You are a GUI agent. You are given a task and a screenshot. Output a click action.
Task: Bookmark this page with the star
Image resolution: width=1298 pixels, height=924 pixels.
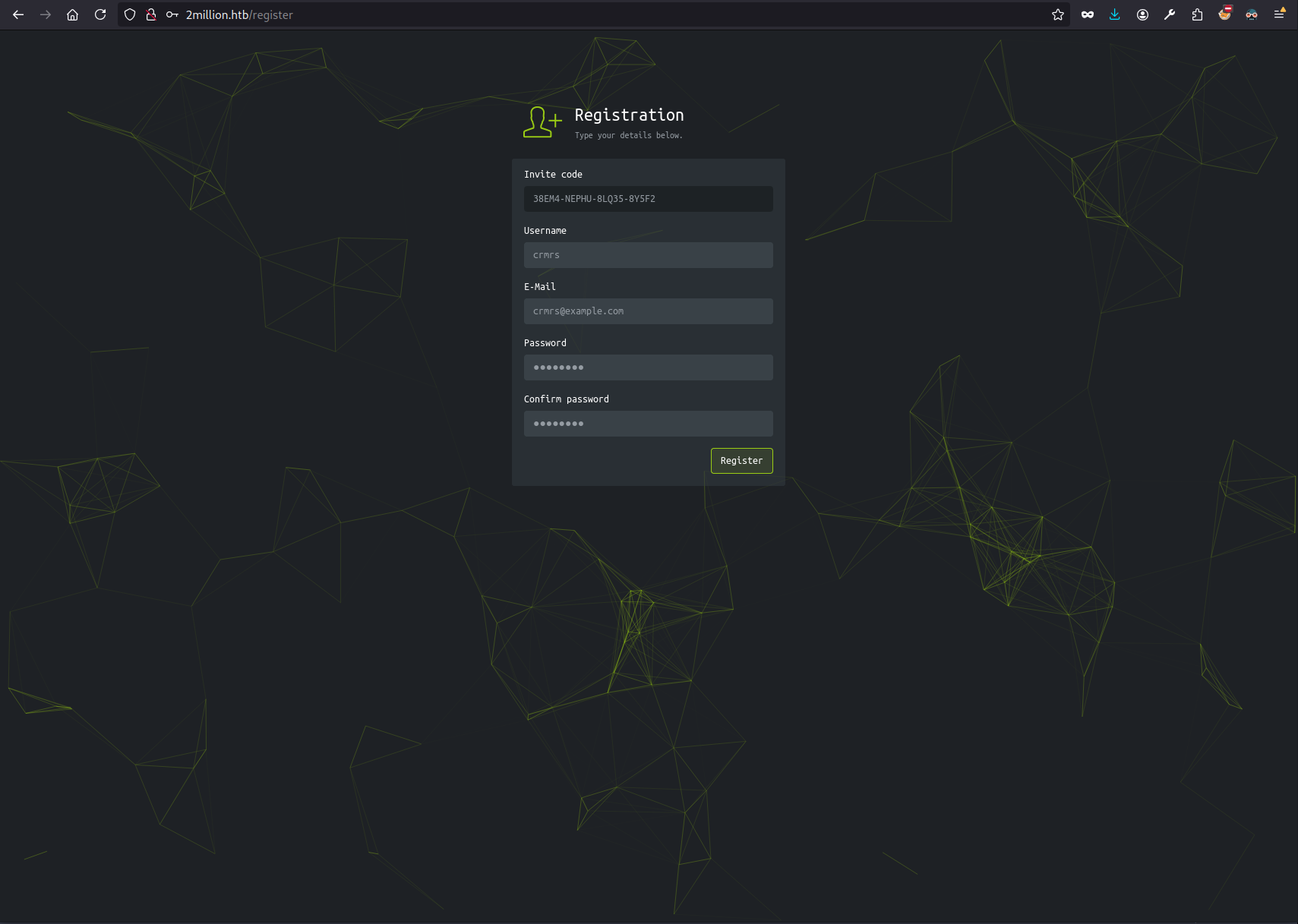click(x=1057, y=14)
